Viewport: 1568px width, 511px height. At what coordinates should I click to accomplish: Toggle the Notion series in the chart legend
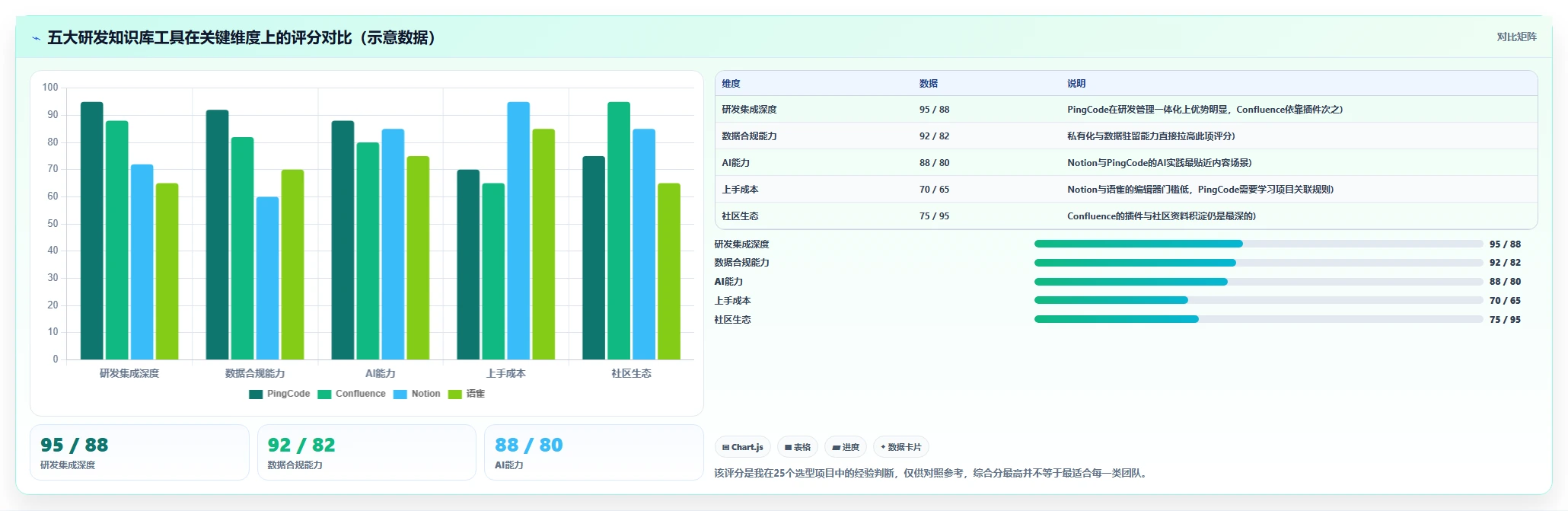click(417, 394)
